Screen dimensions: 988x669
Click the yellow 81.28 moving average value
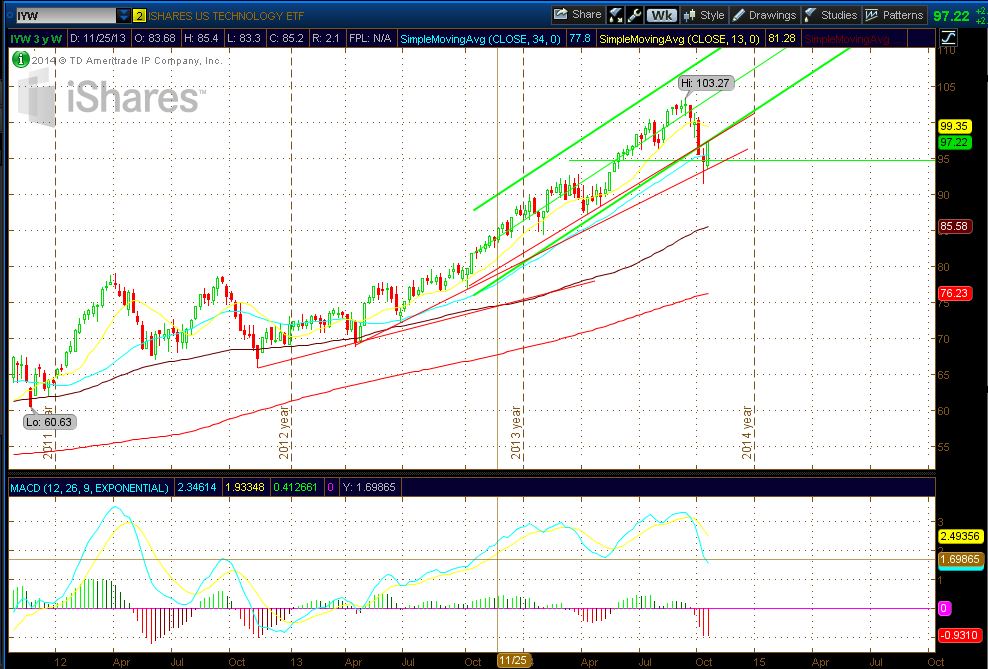[782, 38]
